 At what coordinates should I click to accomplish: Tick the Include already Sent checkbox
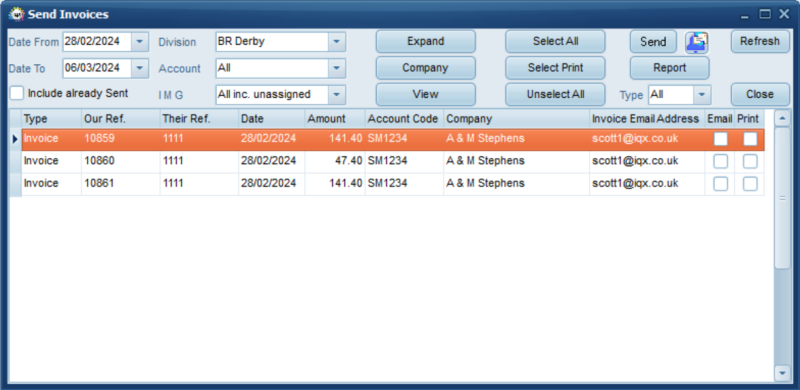click(x=17, y=93)
